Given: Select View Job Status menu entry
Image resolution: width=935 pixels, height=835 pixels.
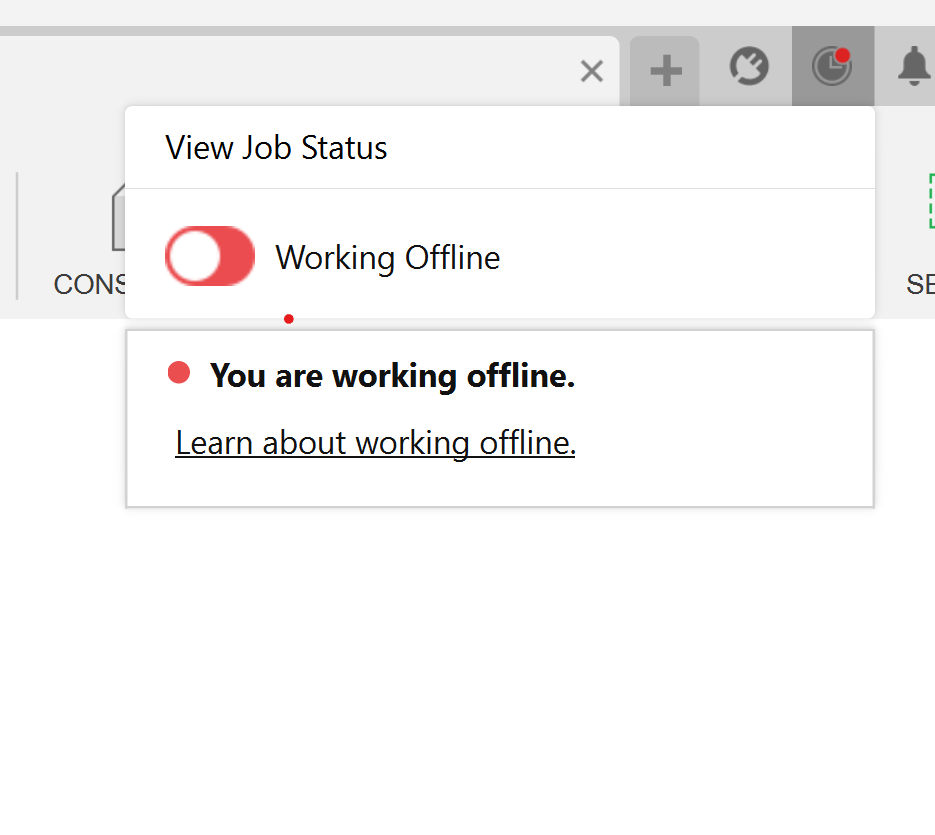Looking at the screenshot, I should click(277, 148).
